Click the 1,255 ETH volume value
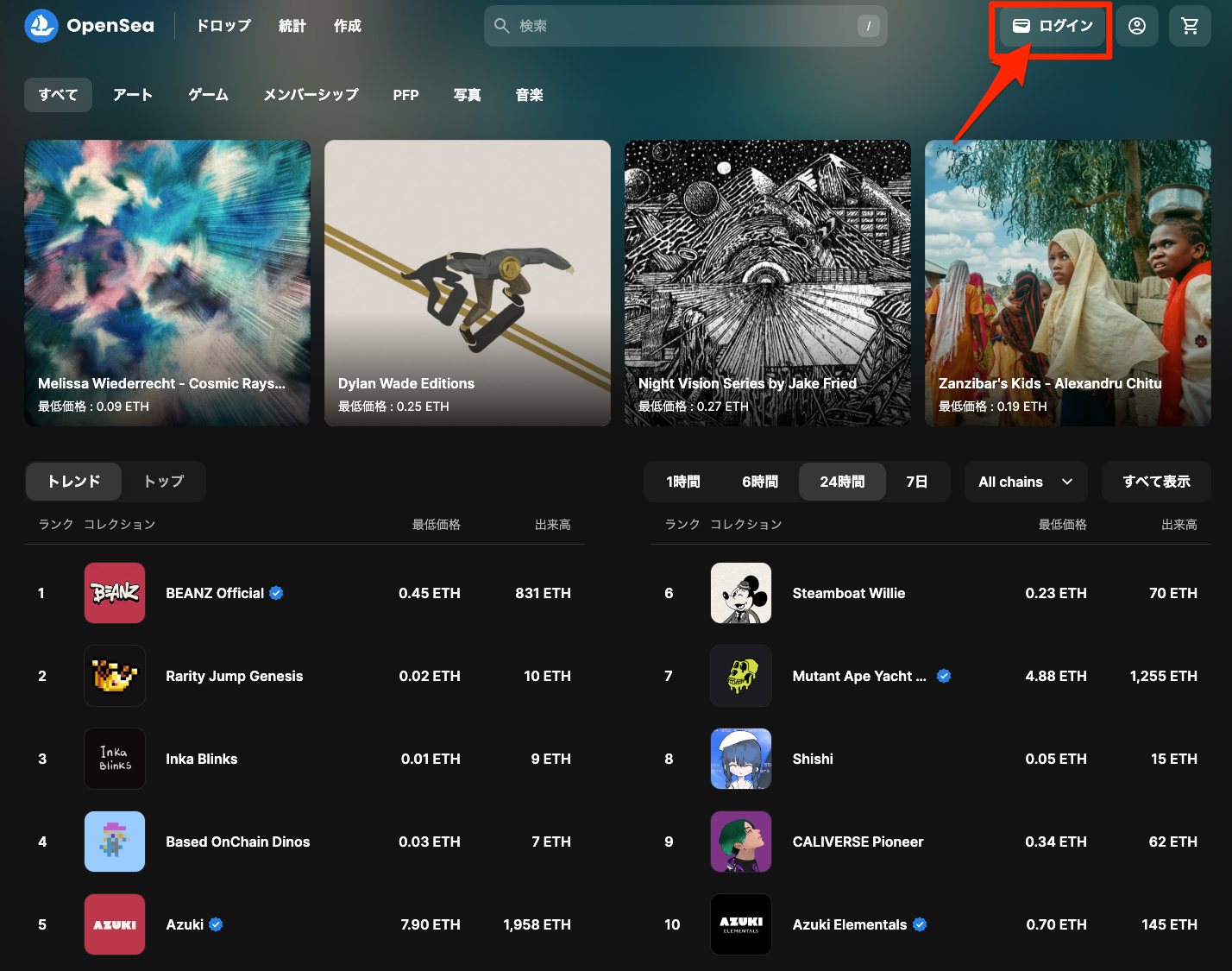Viewport: 1232px width, 971px height. pyautogui.click(x=1163, y=676)
